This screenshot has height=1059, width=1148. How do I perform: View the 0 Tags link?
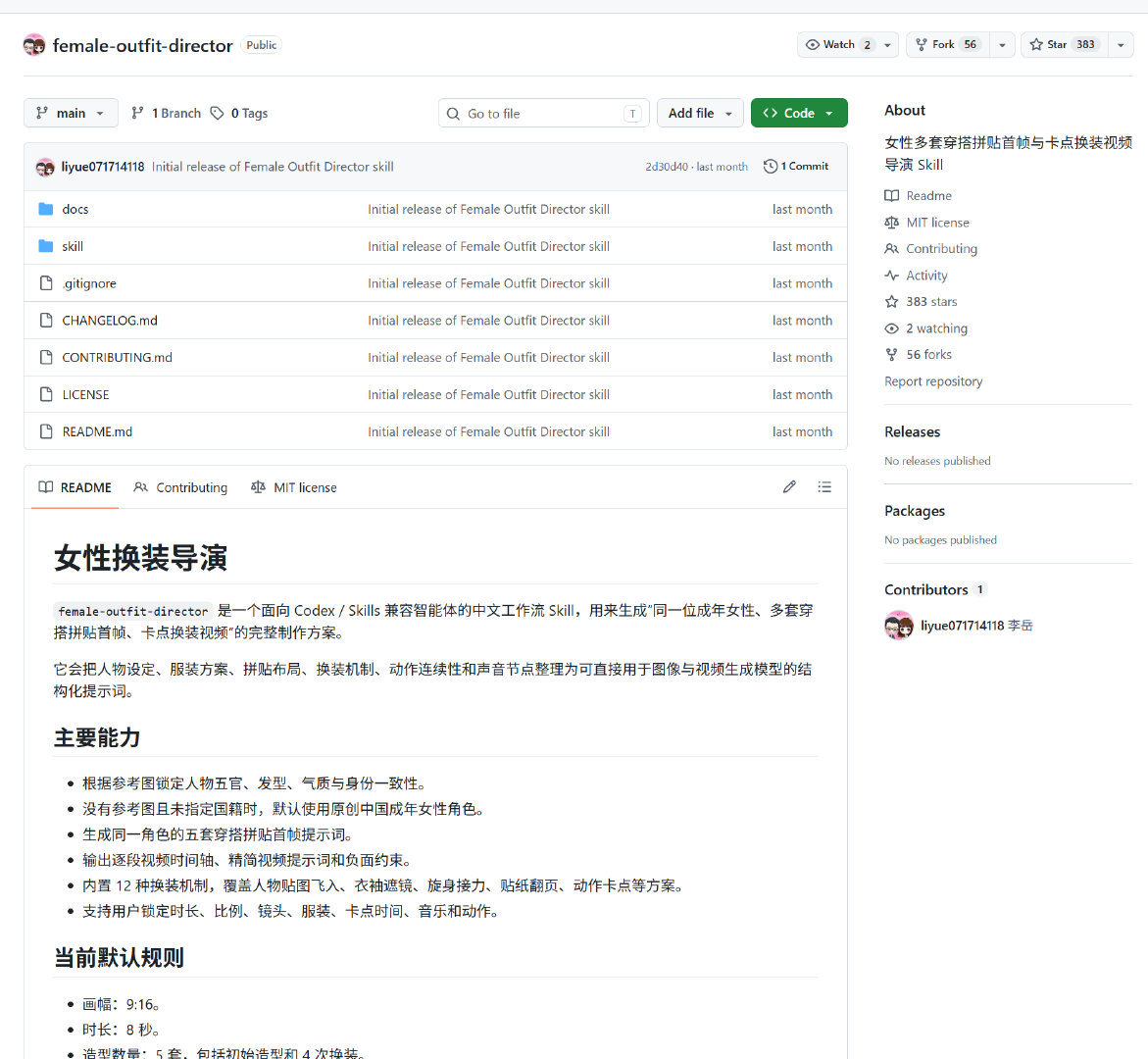(239, 113)
